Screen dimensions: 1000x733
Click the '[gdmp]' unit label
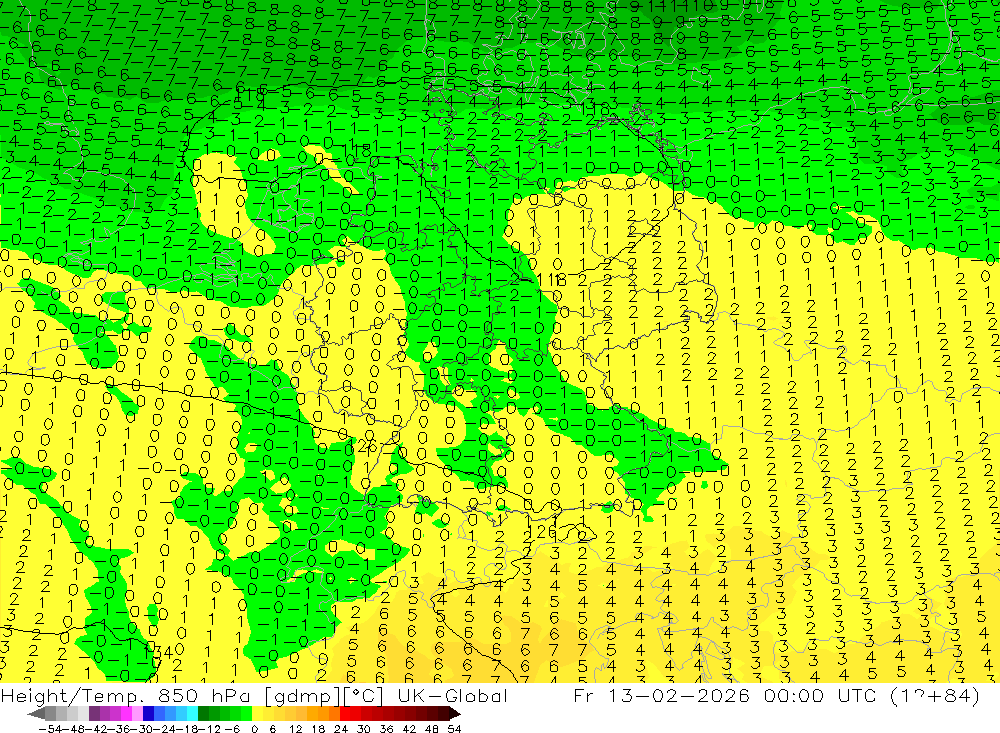pos(304,697)
